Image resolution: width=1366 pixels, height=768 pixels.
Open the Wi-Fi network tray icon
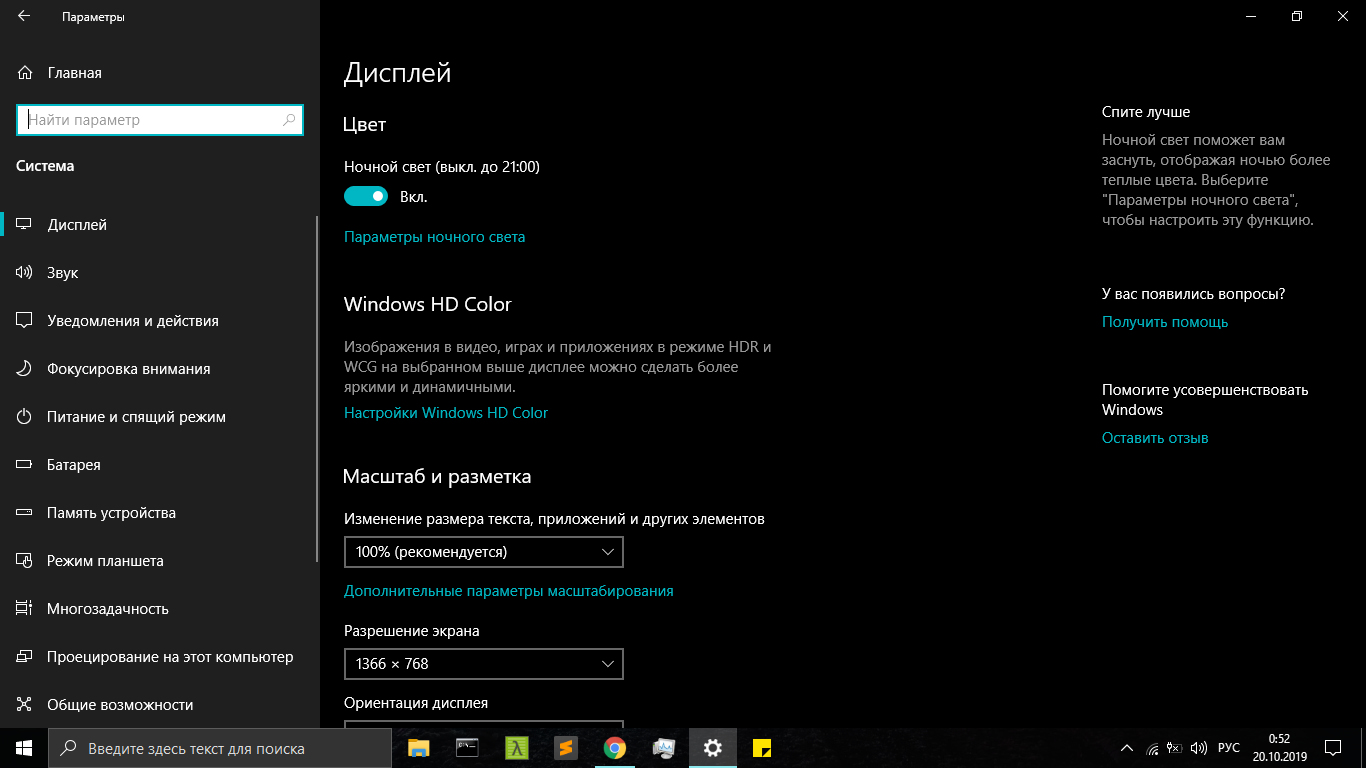pos(1152,748)
